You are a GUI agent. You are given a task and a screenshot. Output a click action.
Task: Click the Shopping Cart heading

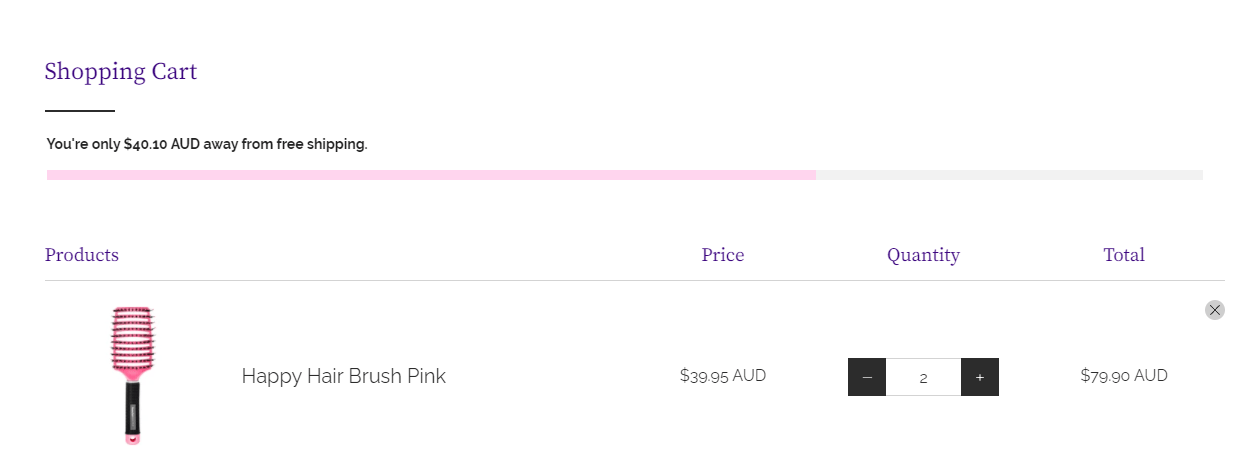pyautogui.click(x=121, y=71)
